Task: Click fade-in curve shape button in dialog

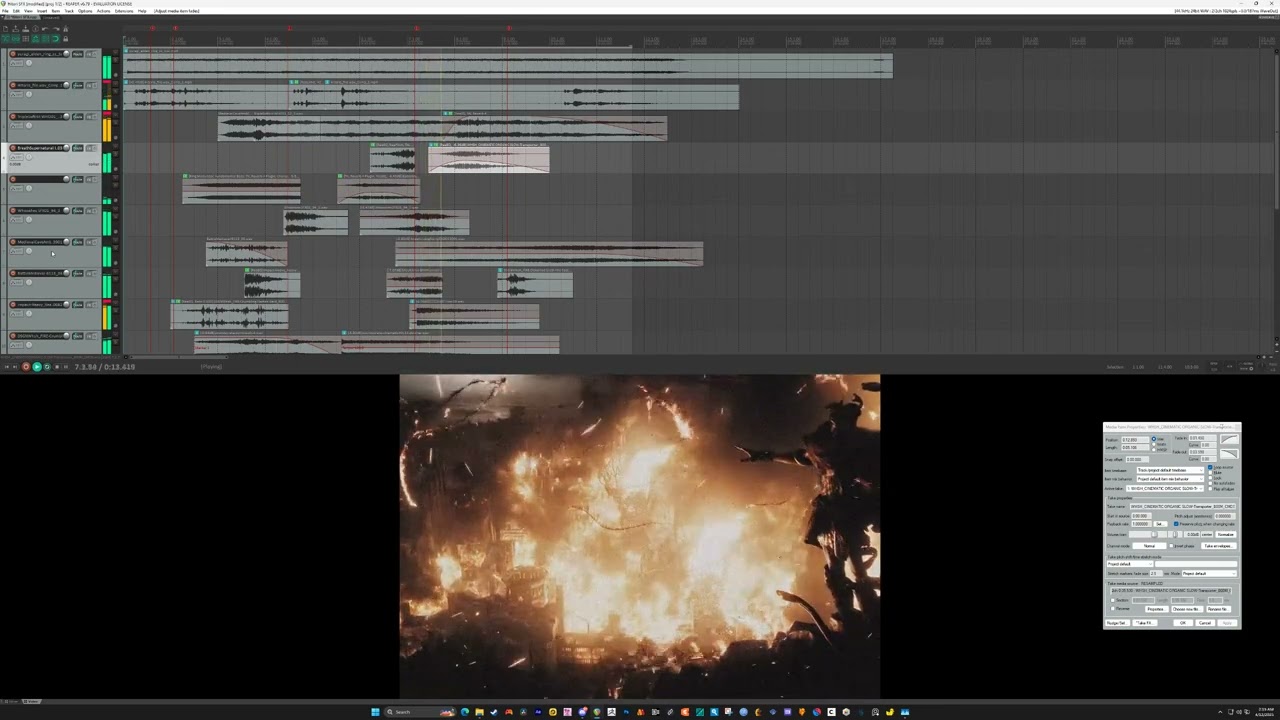Action: 1230,439
